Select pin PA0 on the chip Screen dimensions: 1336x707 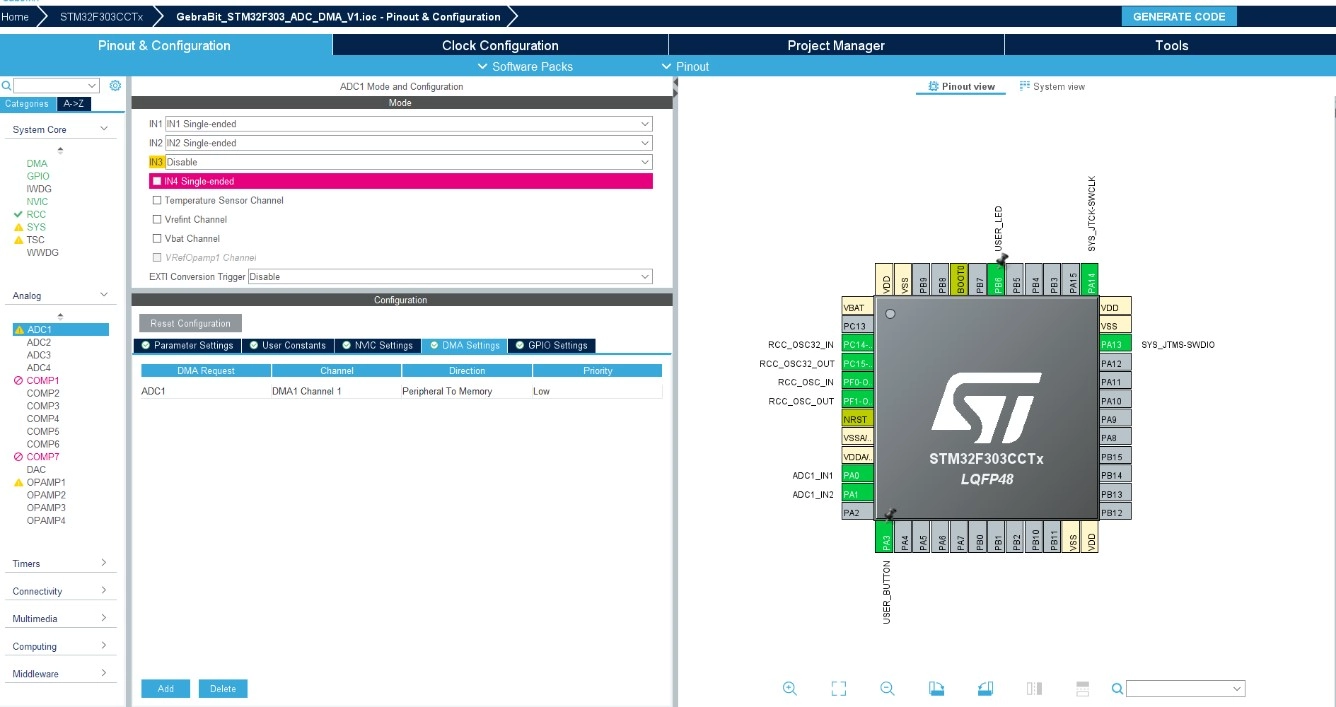pos(858,475)
